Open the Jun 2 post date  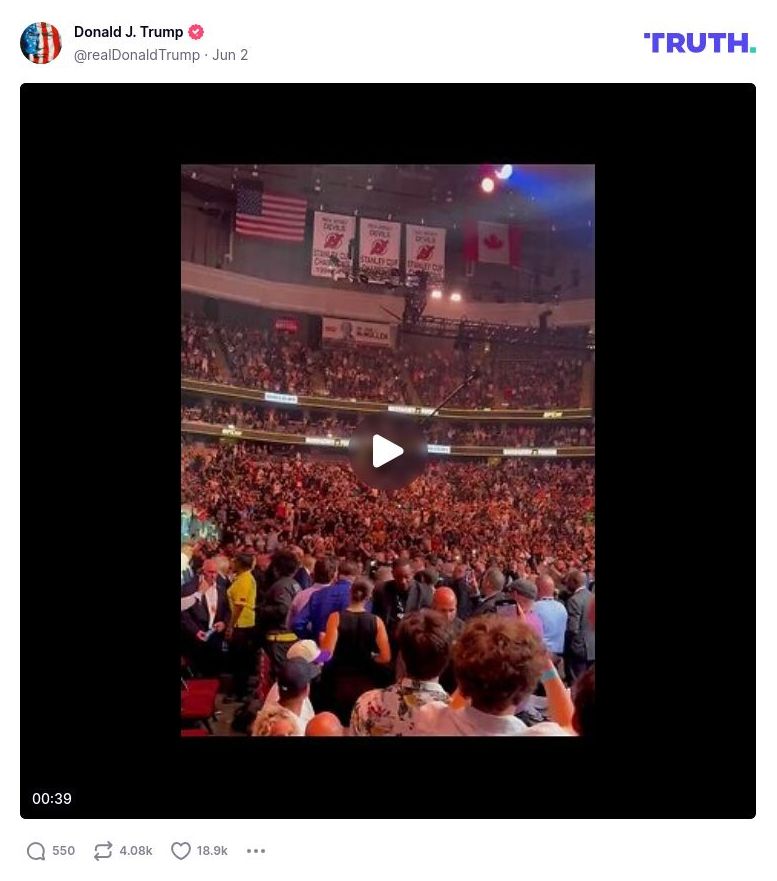click(230, 55)
